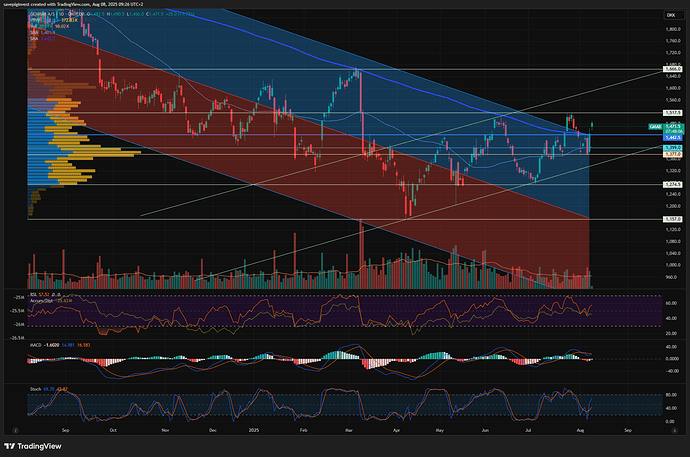This screenshot has width=690, height=457.
Task: Click the 1,274.5 horizontal line price label
Action: tap(672, 184)
